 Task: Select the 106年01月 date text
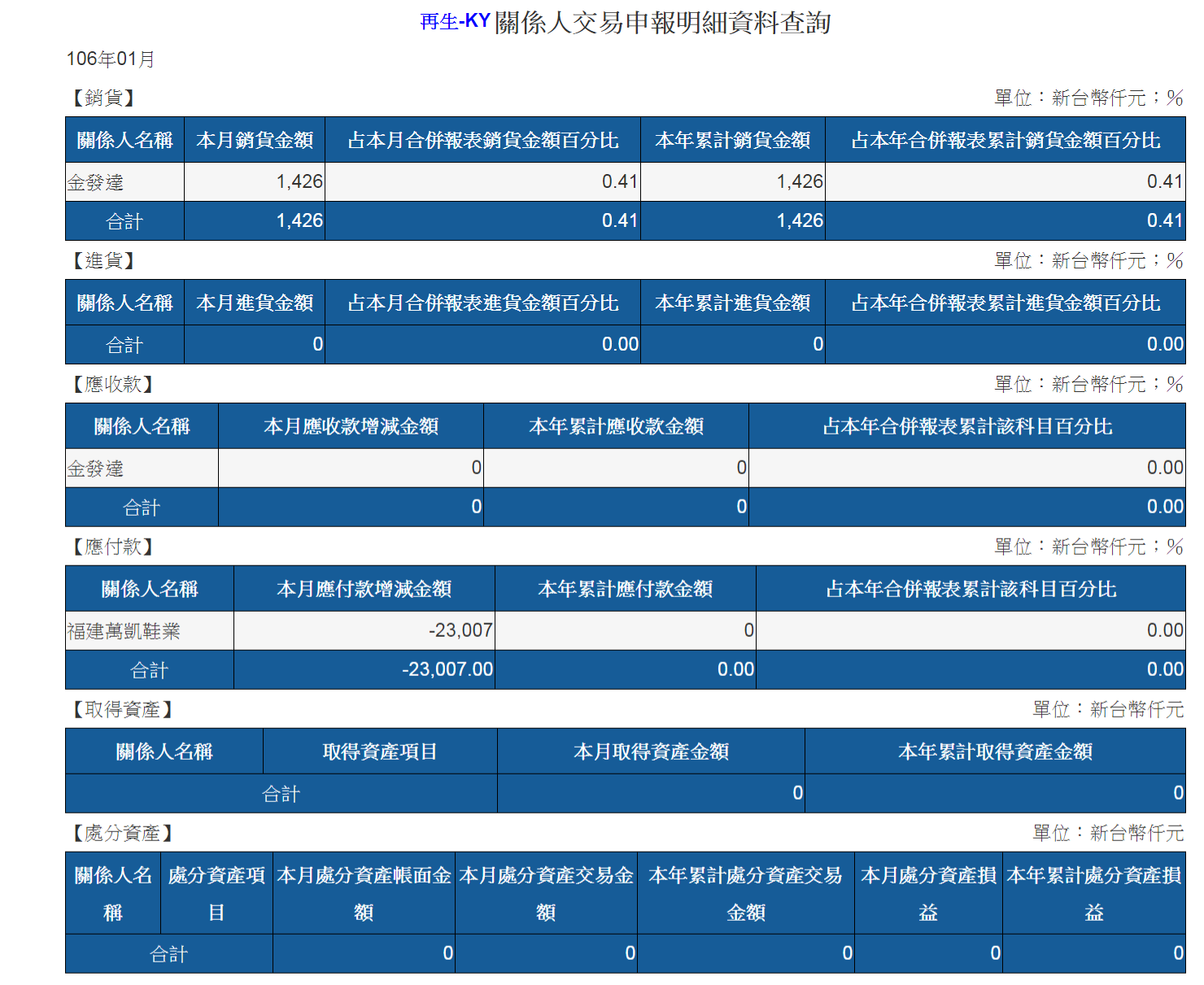(x=111, y=59)
